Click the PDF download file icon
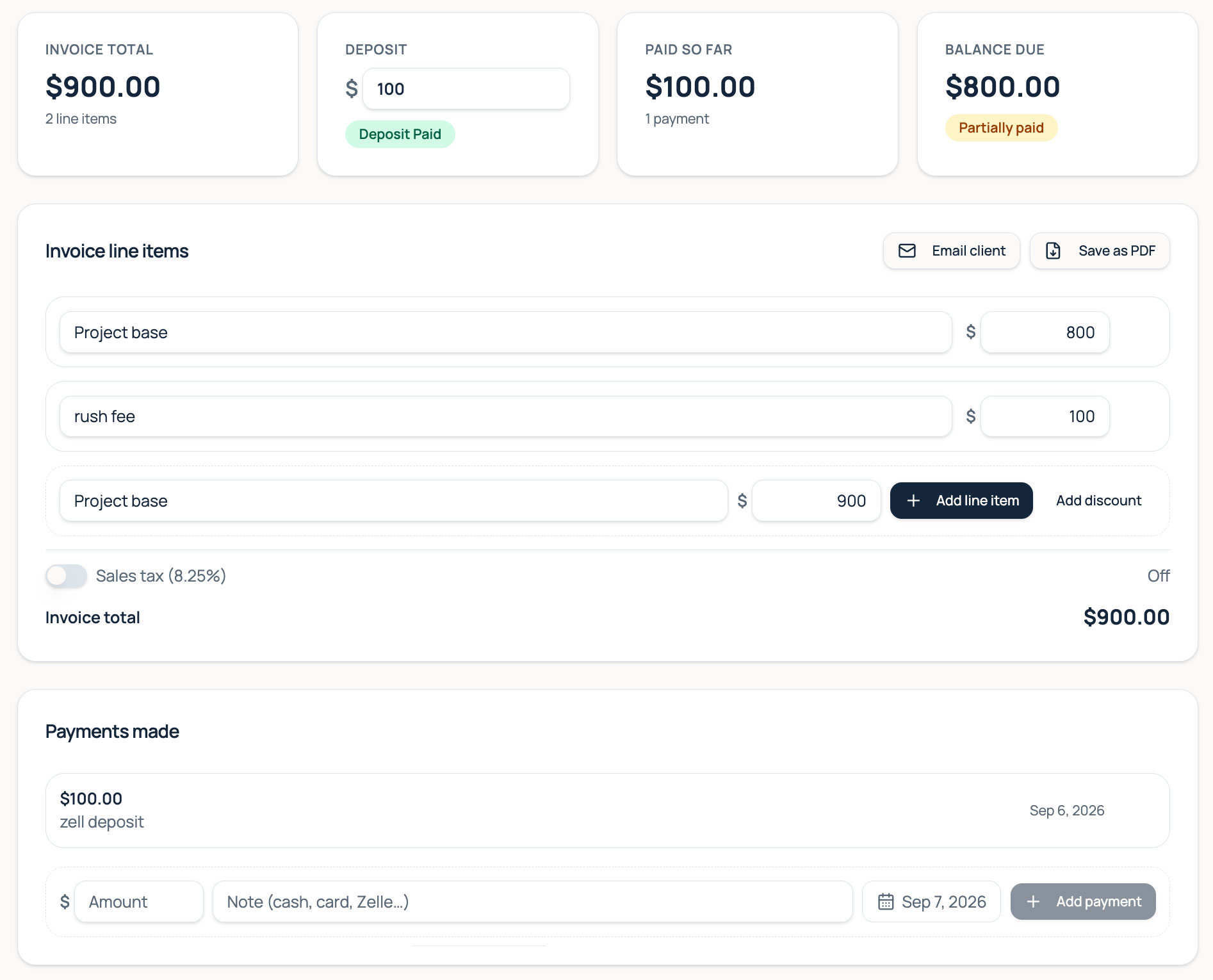 tap(1053, 251)
